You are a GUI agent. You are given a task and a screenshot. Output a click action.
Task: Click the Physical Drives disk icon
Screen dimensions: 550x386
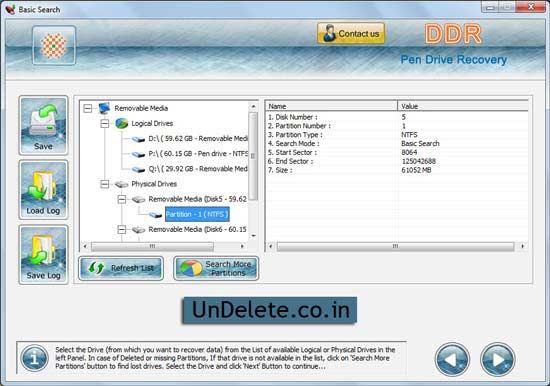point(121,184)
